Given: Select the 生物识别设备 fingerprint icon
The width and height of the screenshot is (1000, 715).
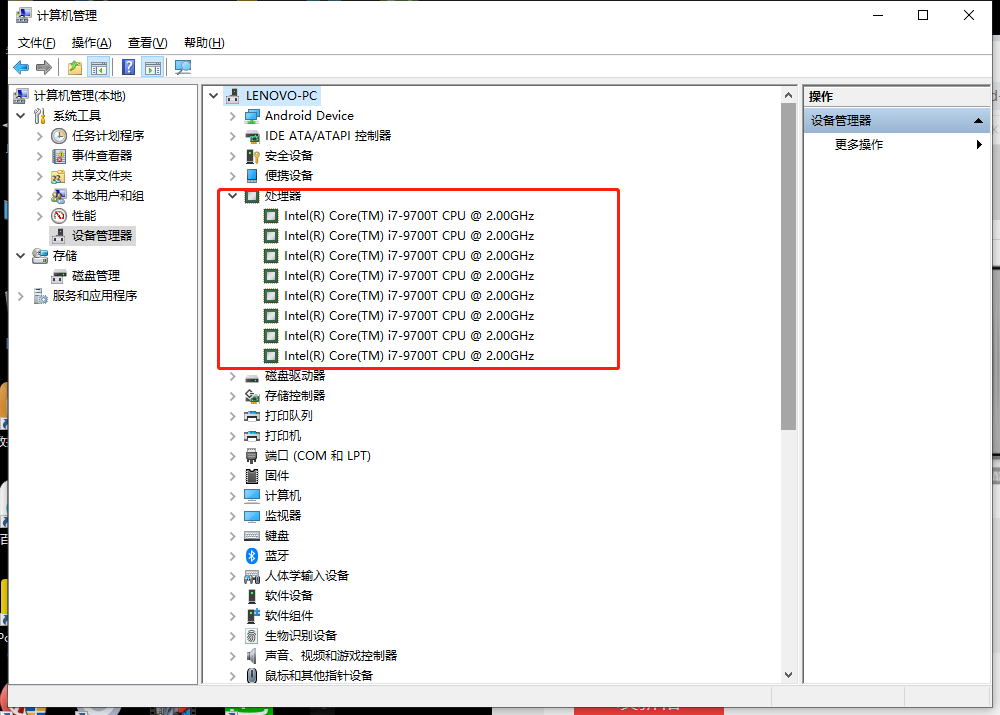Looking at the screenshot, I should pos(252,636).
